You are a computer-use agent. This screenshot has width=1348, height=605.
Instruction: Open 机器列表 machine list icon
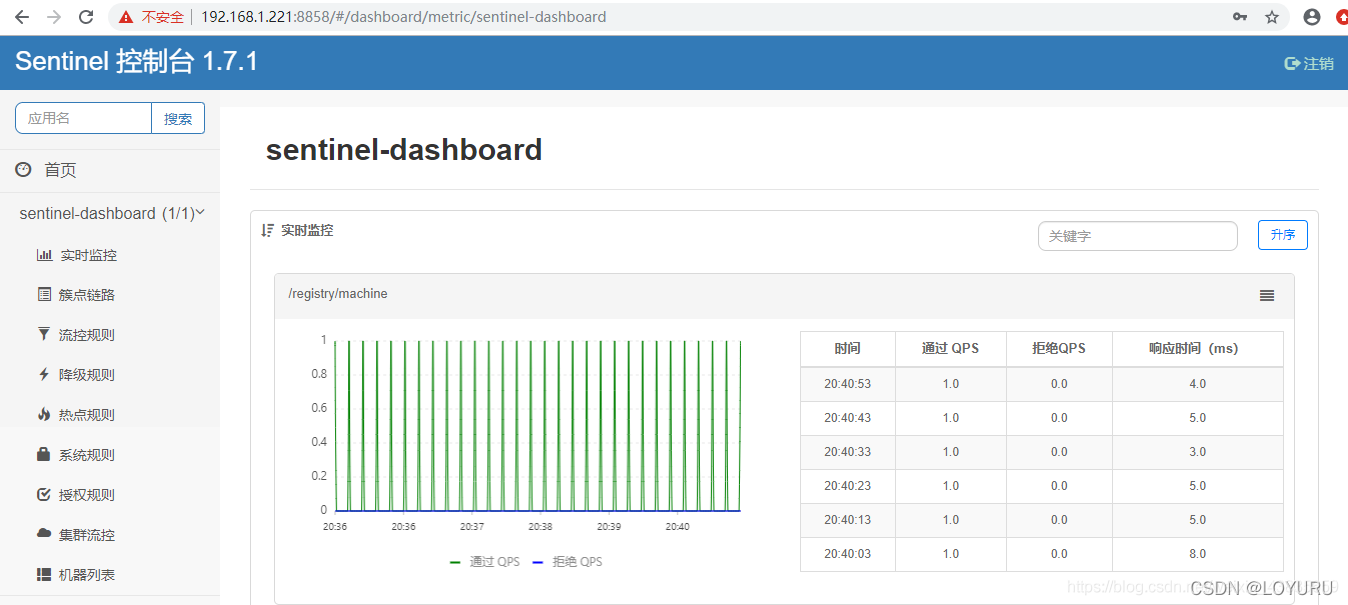point(43,574)
